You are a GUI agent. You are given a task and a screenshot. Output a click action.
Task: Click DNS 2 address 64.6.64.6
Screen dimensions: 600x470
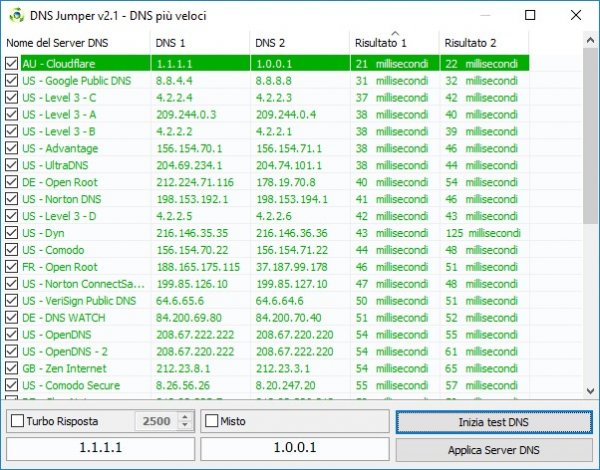[279, 300]
